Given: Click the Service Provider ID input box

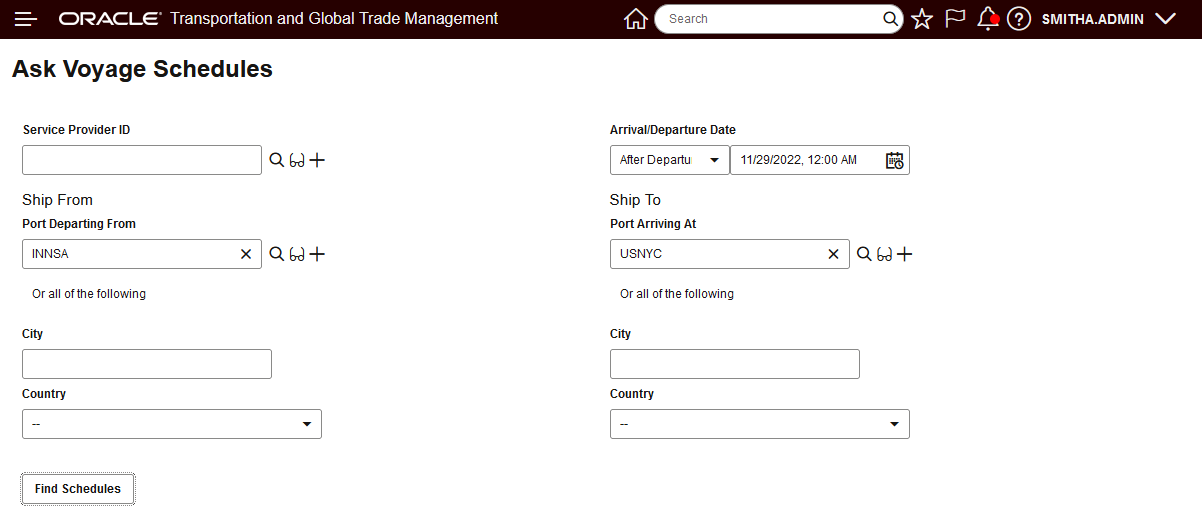Looking at the screenshot, I should [142, 160].
